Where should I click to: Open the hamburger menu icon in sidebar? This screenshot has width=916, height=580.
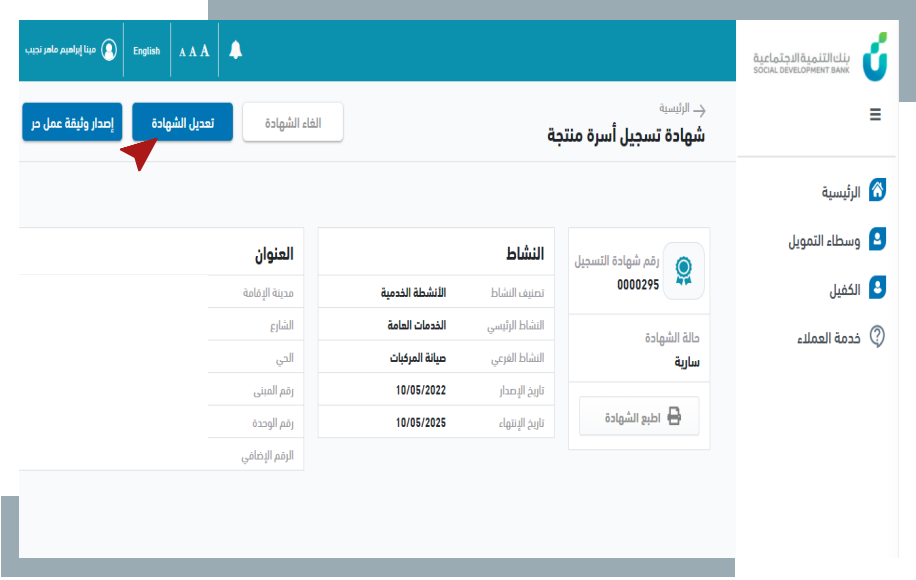(875, 114)
